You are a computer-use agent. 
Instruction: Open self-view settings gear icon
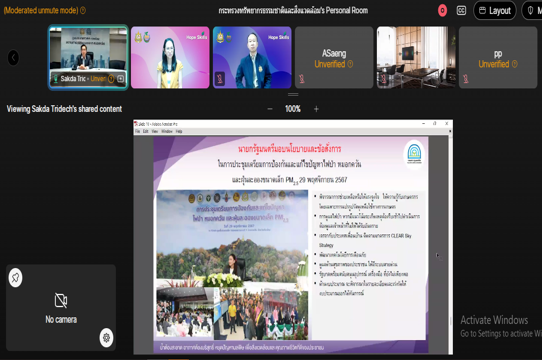click(x=106, y=338)
